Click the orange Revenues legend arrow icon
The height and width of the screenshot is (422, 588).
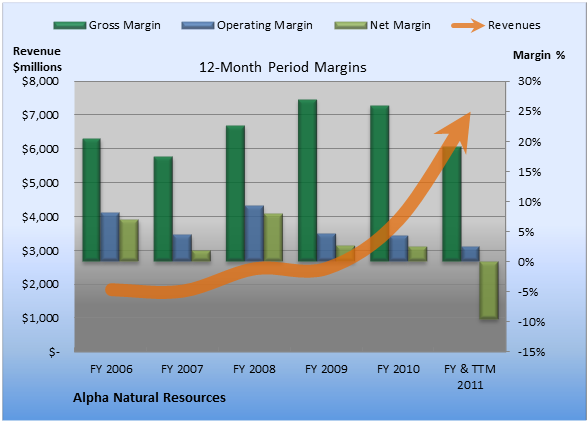pos(468,26)
